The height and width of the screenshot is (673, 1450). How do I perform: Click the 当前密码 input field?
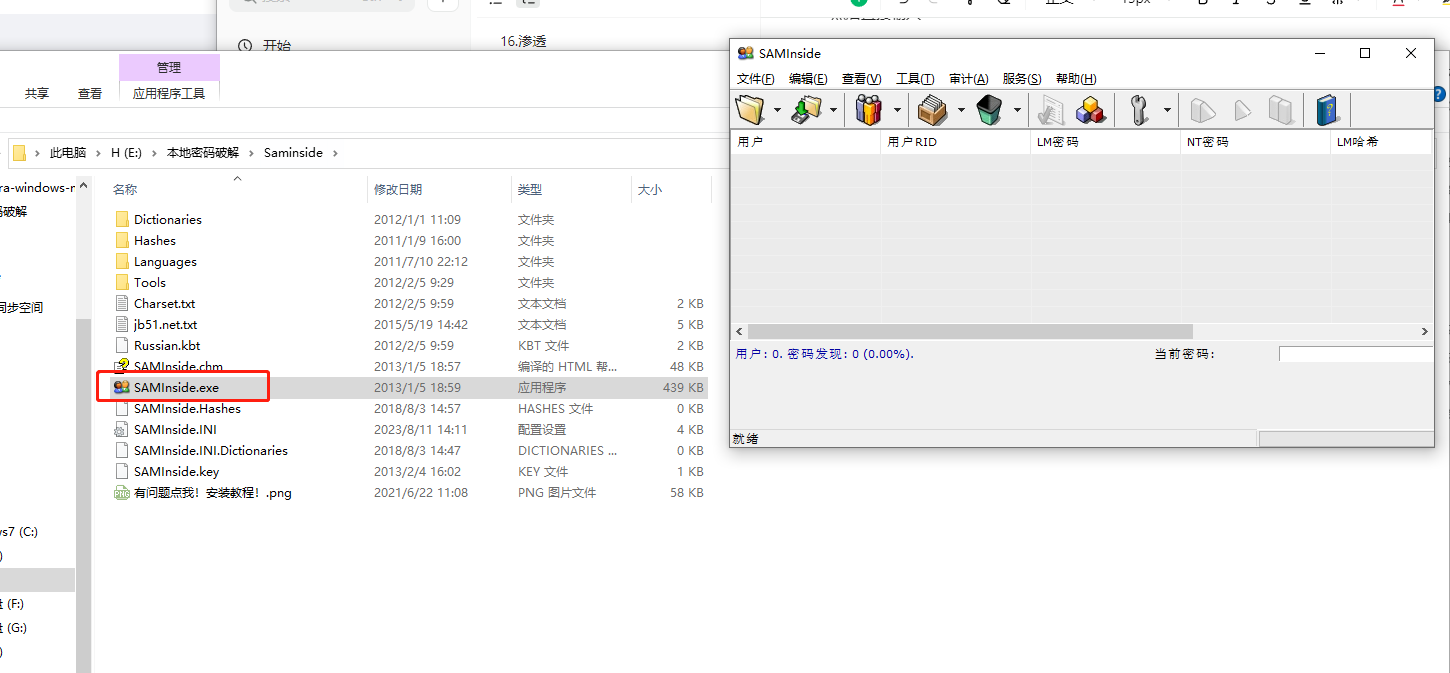click(x=1356, y=354)
